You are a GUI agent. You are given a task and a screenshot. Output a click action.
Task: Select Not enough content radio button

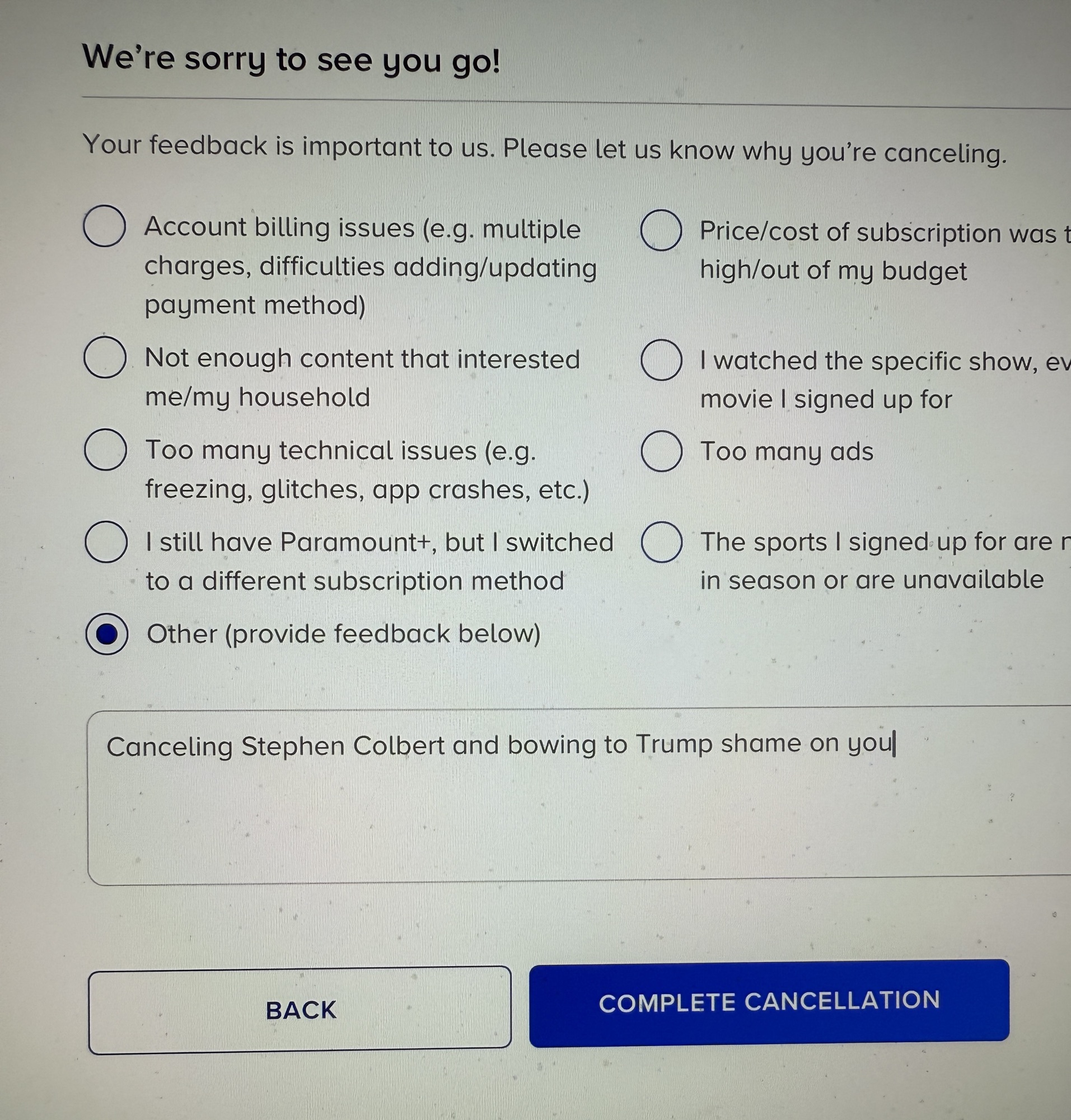tap(105, 357)
